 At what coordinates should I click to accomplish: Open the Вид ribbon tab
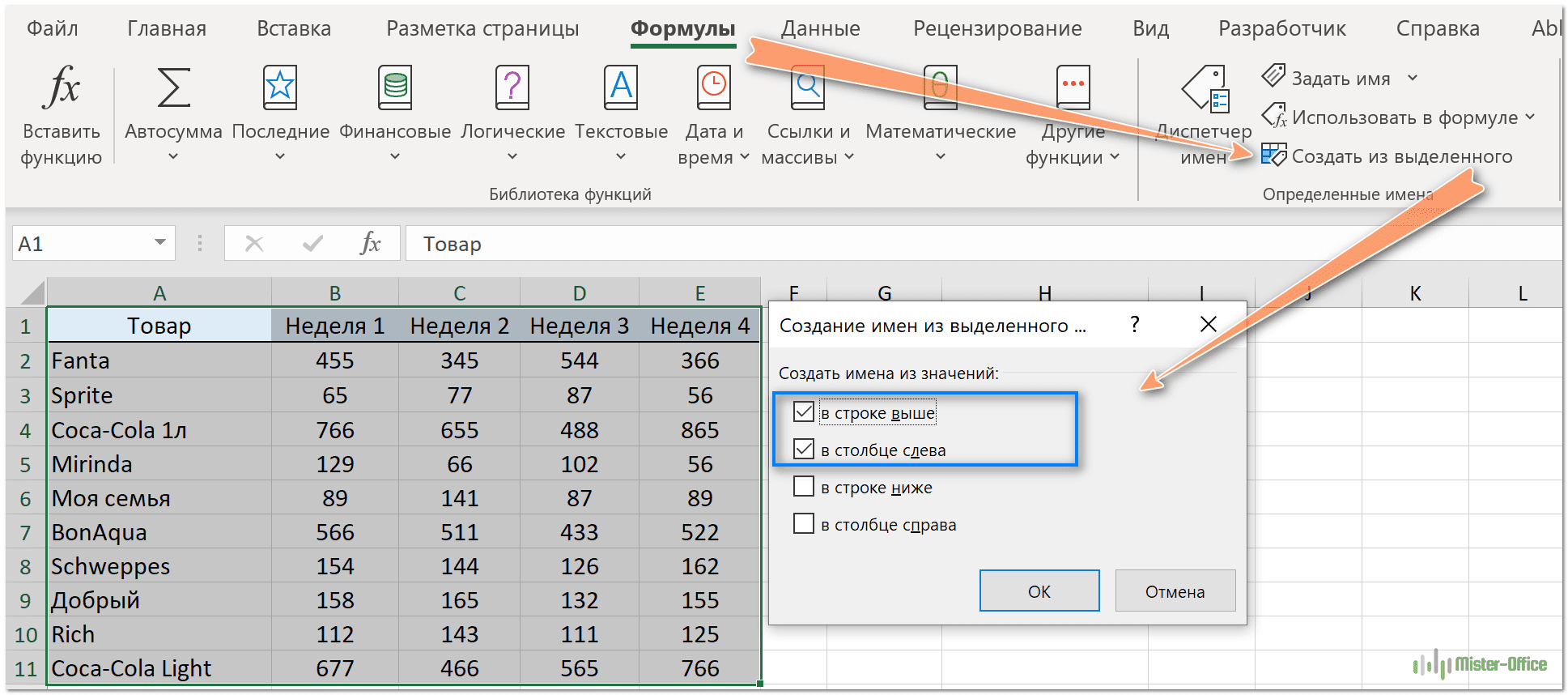coord(1150,28)
